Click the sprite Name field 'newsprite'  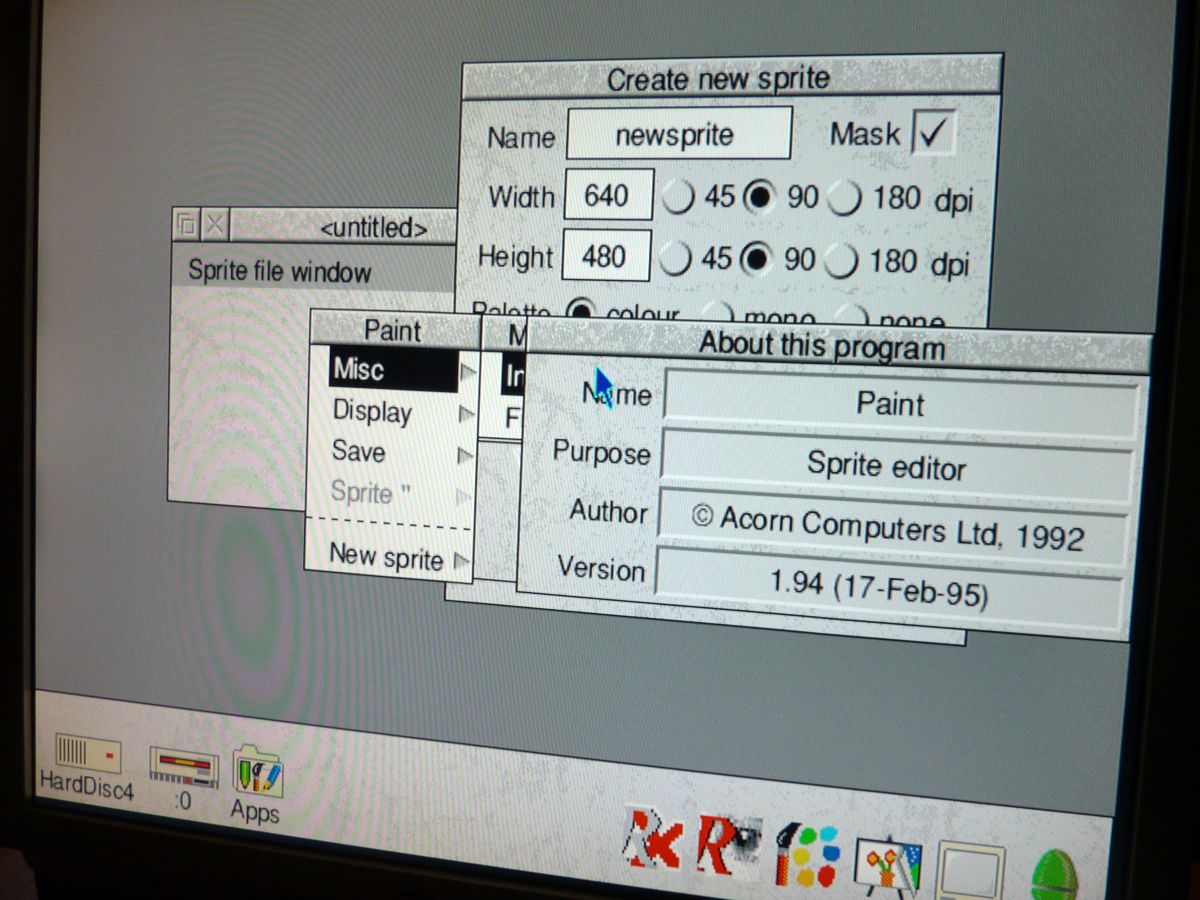[x=679, y=134]
